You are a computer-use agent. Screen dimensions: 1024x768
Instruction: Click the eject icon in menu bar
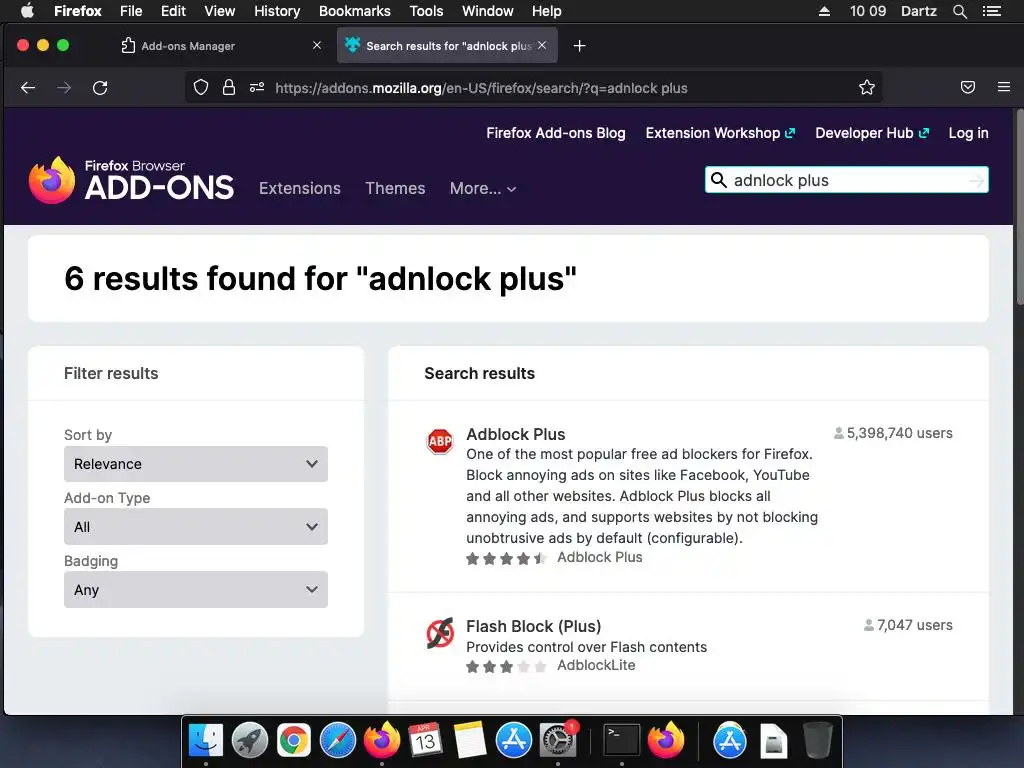[824, 11]
